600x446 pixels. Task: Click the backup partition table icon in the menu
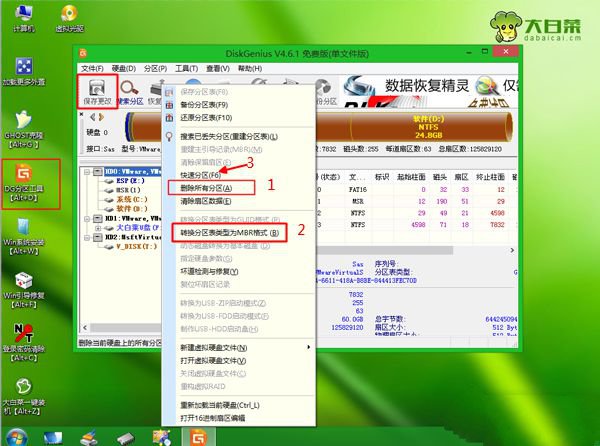169,105
